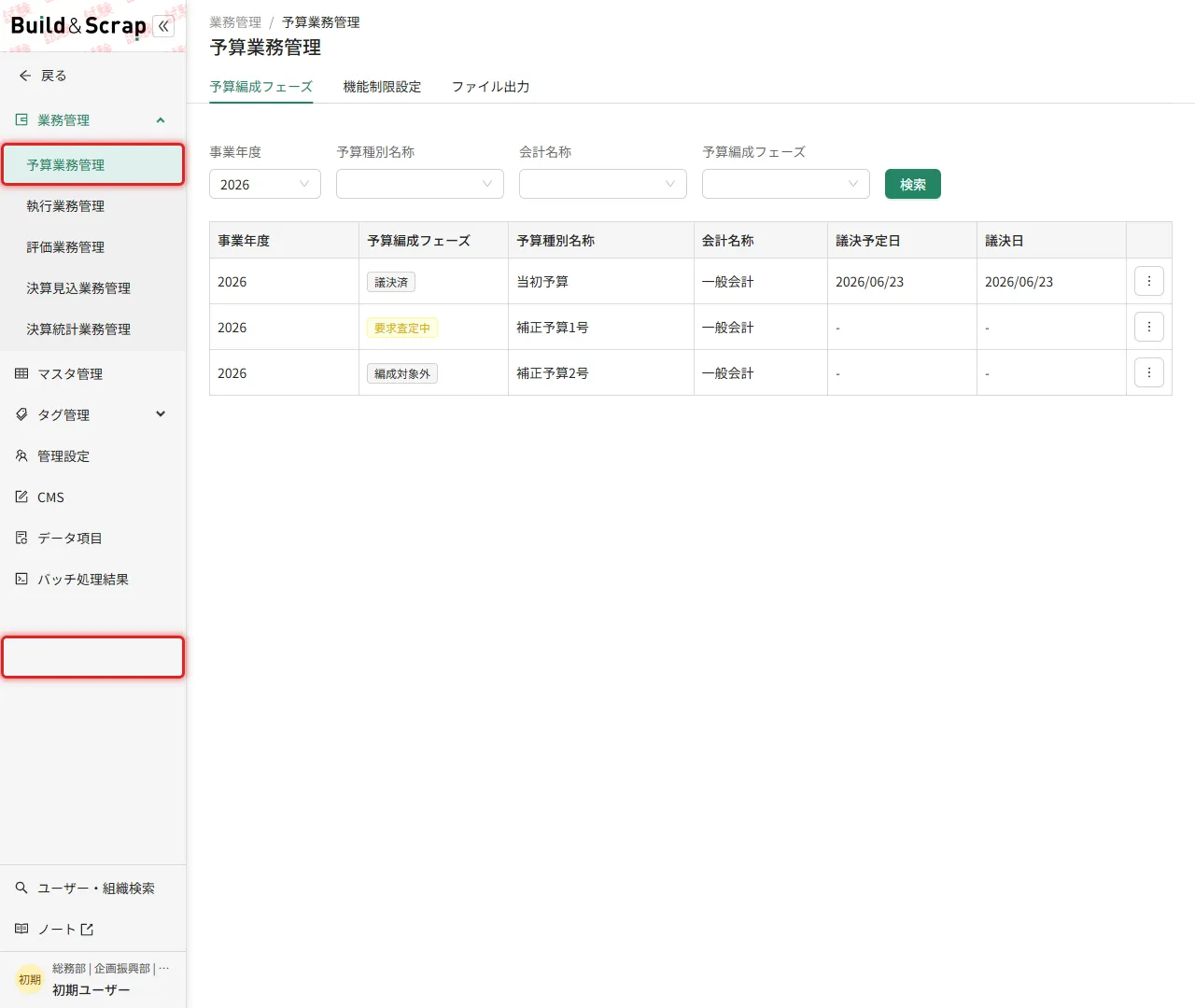Viewport: 1195px width, 1008px height.
Task: Switch to the 予算編成フェーズ tab
Action: pyautogui.click(x=261, y=87)
